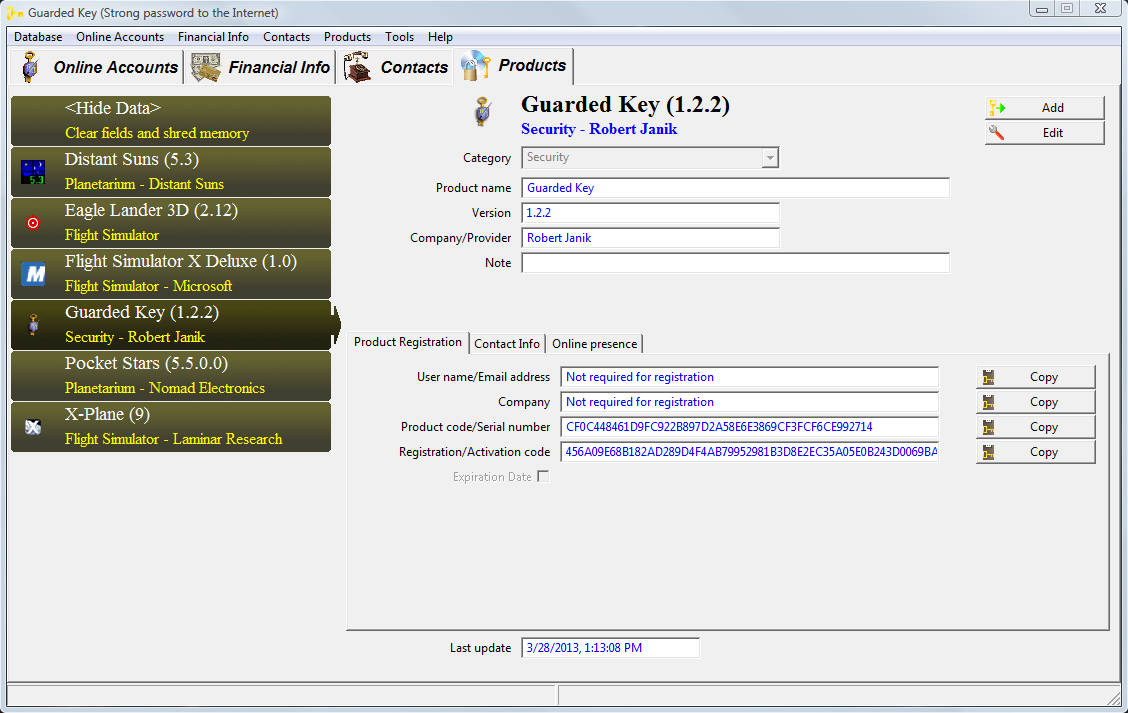Click the Financial Info money icon
1128x713 pixels.
(206, 68)
